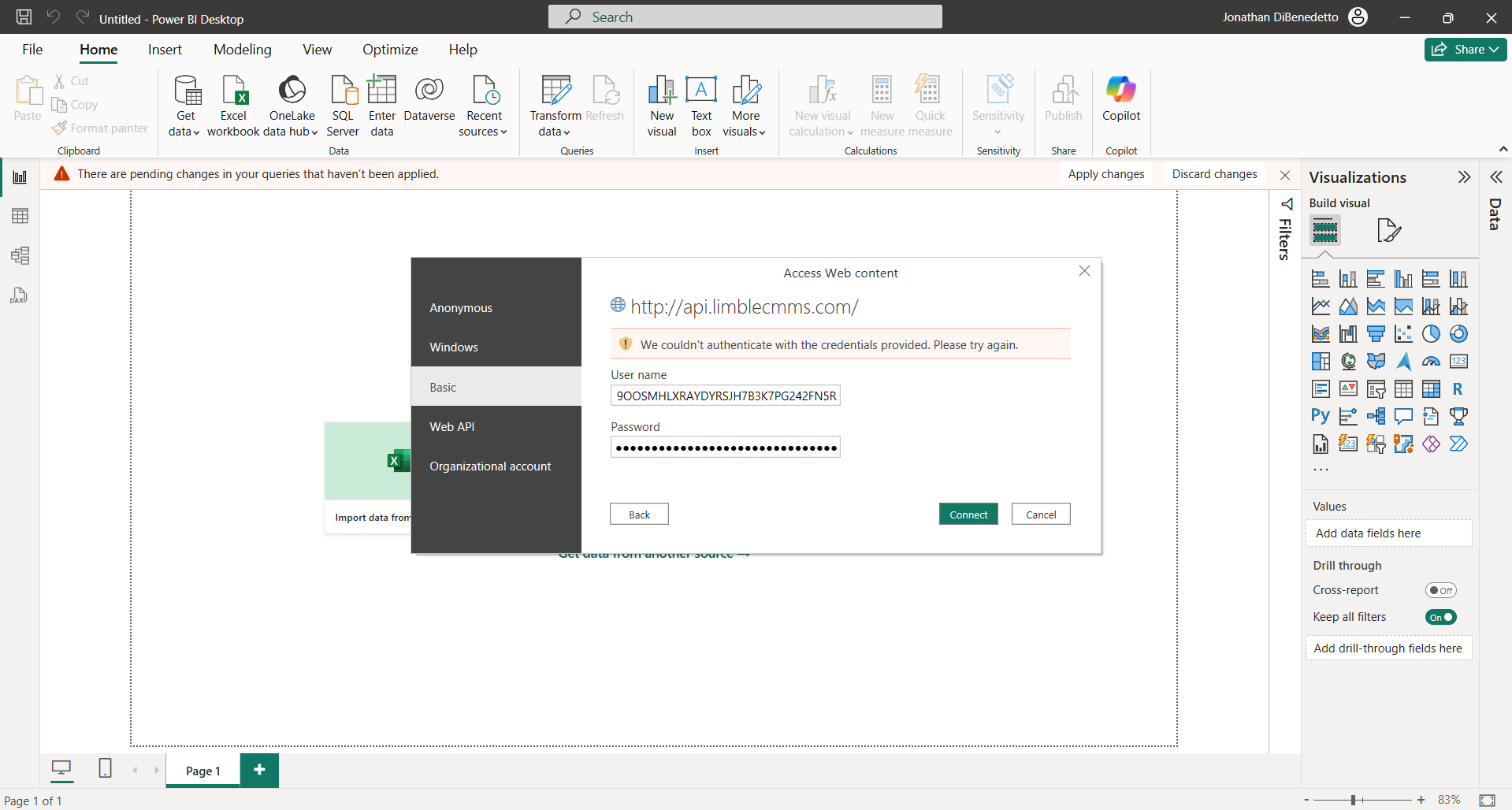Select the Power Automate visual
The width and height of the screenshot is (1512, 810).
click(x=1458, y=444)
